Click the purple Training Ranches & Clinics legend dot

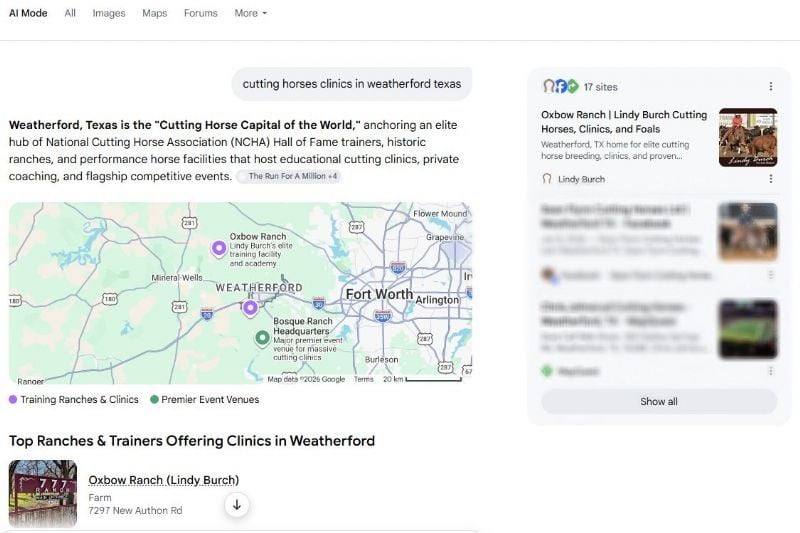(13, 399)
